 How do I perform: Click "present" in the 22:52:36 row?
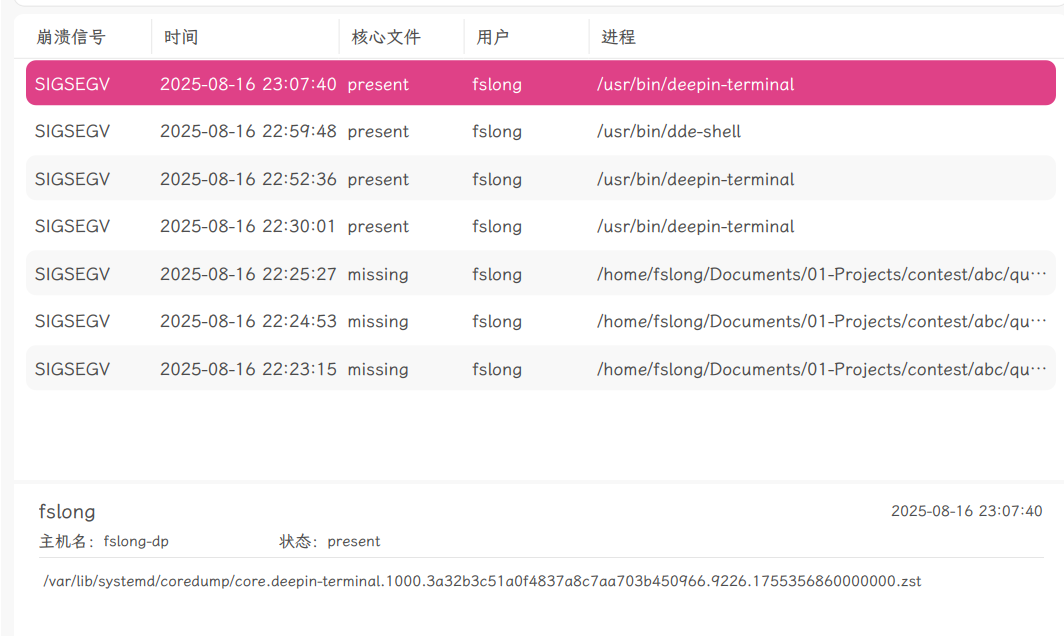pyautogui.click(x=378, y=179)
